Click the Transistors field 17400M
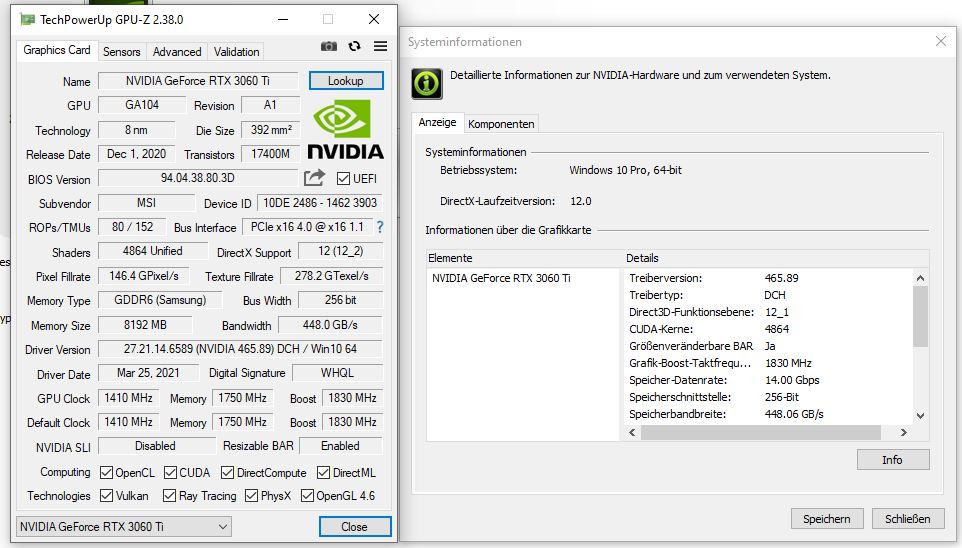This screenshot has height=548, width=962. pos(271,154)
